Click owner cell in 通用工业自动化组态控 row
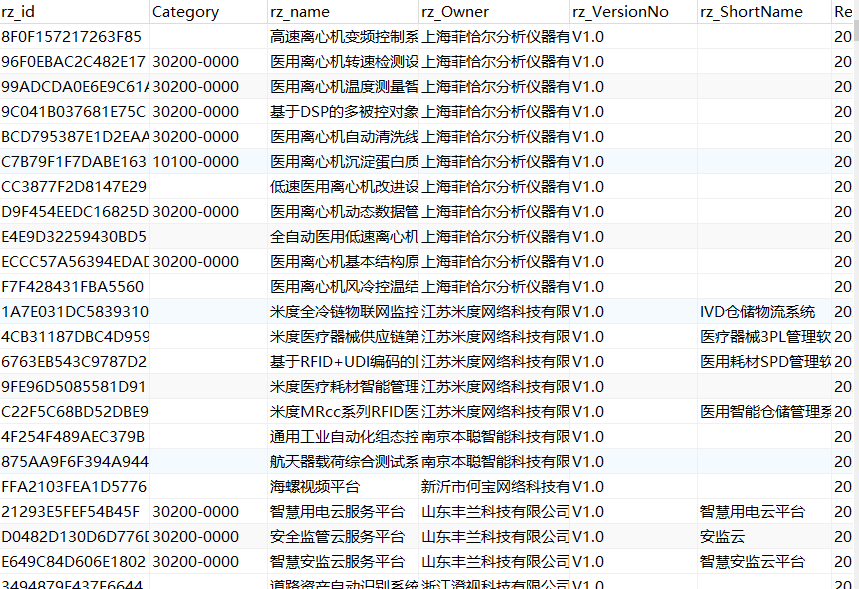This screenshot has height=589, width=859. coord(494,437)
